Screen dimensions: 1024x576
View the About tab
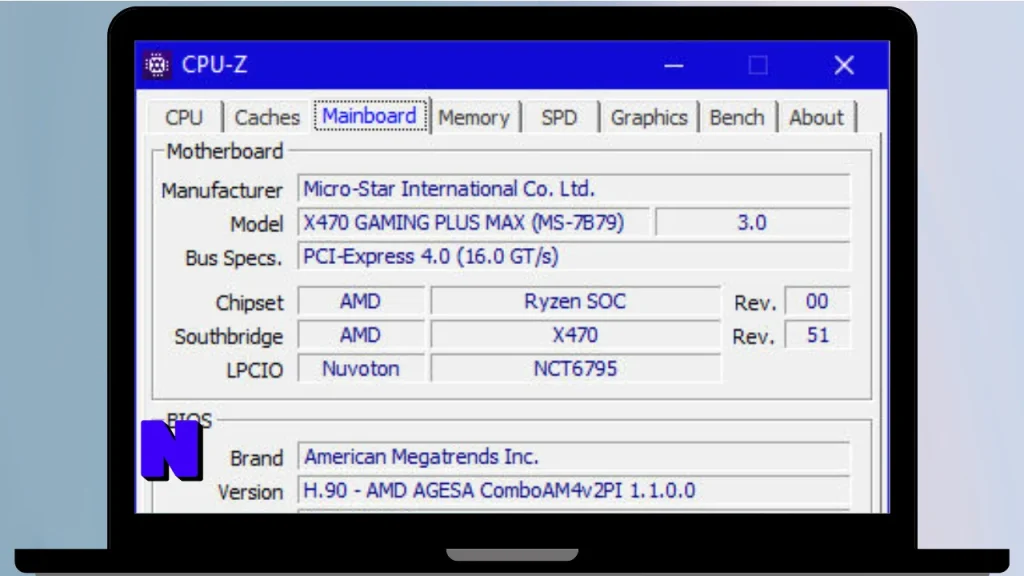coord(816,118)
